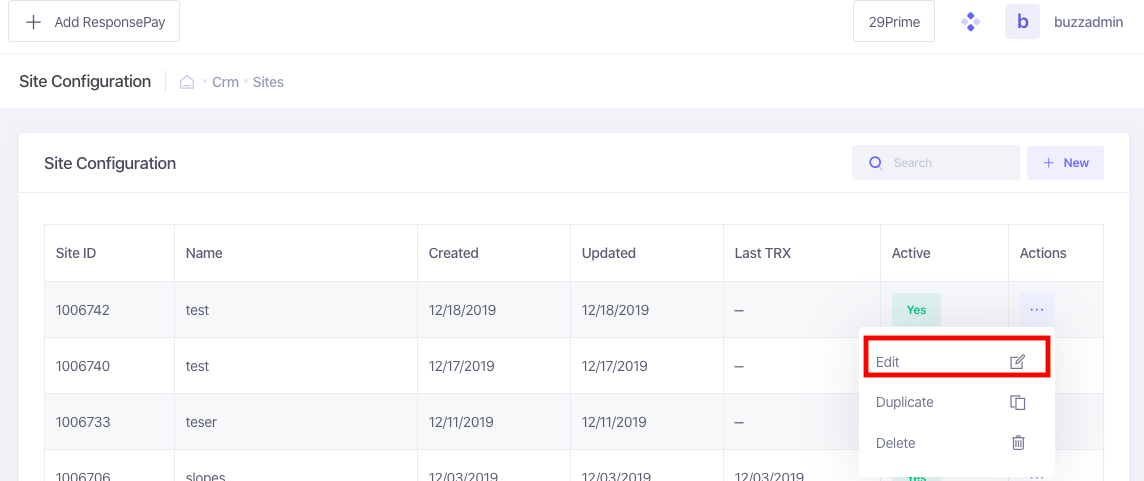The width and height of the screenshot is (1144, 481).
Task: Open the diamond apps icon near 29Prime
Action: [970, 22]
